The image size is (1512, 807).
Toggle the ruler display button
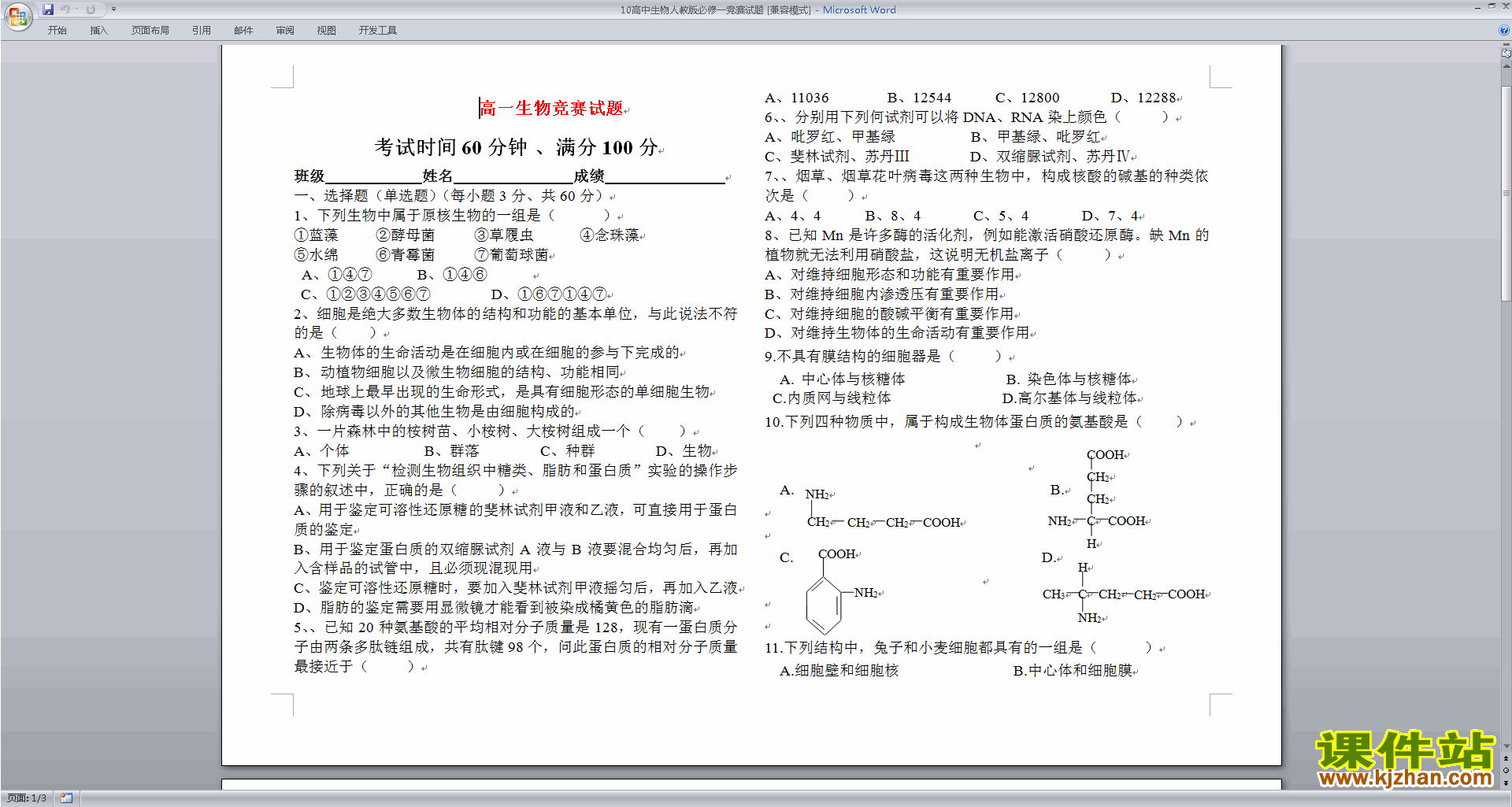[1506, 54]
